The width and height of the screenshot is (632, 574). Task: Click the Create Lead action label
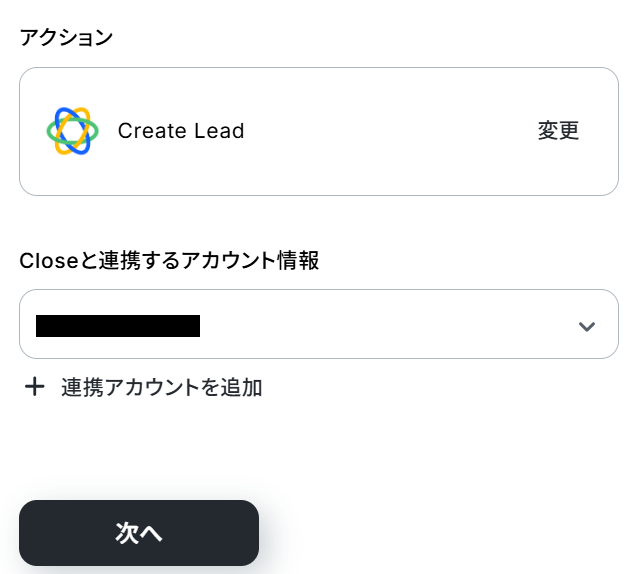[x=181, y=131]
